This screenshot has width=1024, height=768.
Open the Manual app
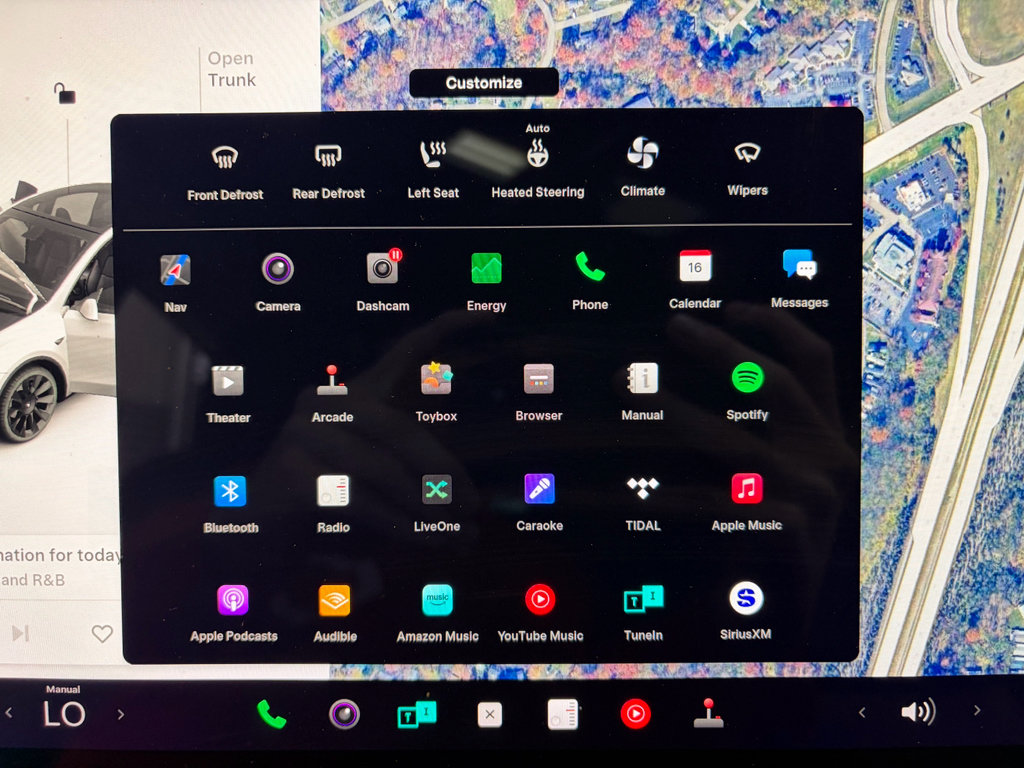[643, 391]
